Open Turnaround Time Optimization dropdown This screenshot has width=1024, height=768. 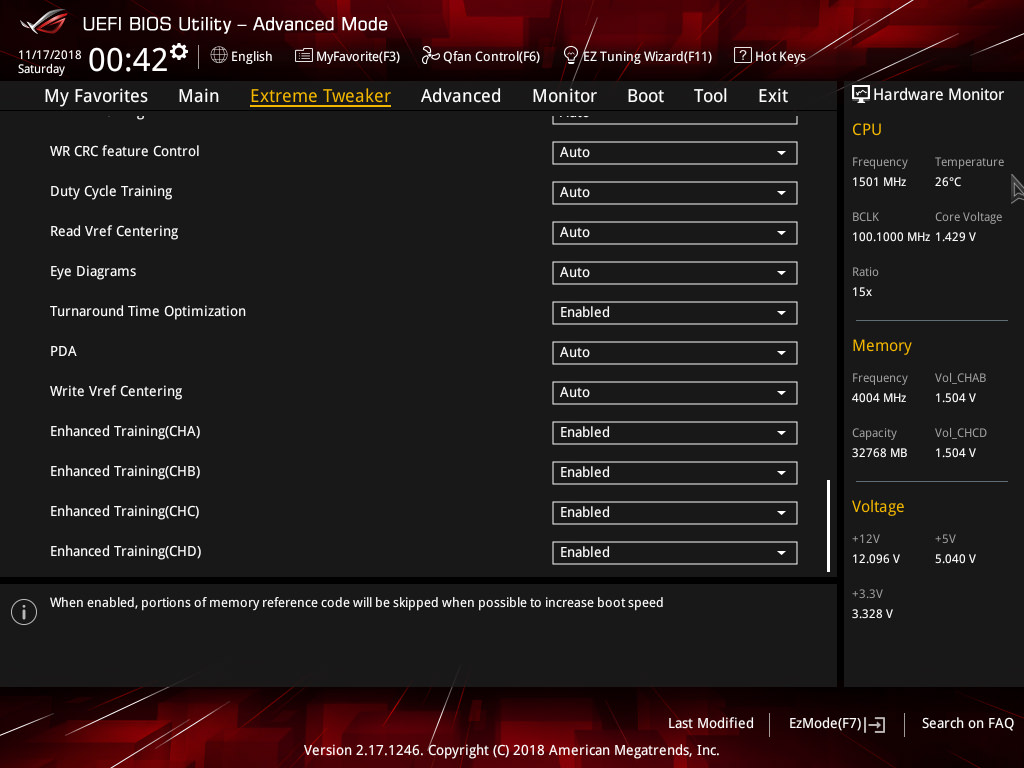675,313
